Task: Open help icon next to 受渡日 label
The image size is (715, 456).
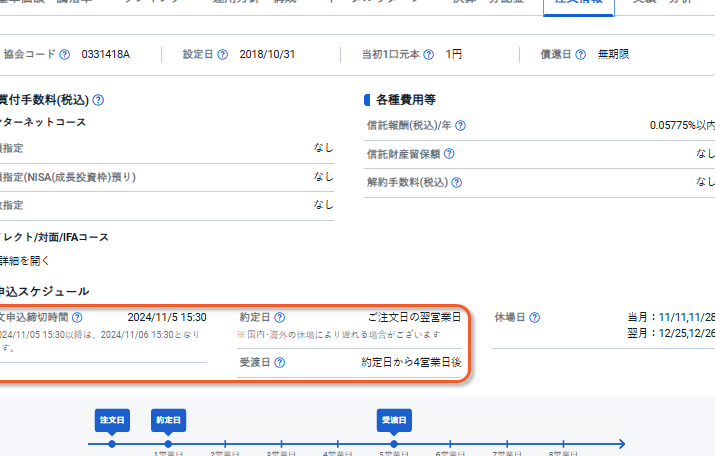Action: click(280, 363)
